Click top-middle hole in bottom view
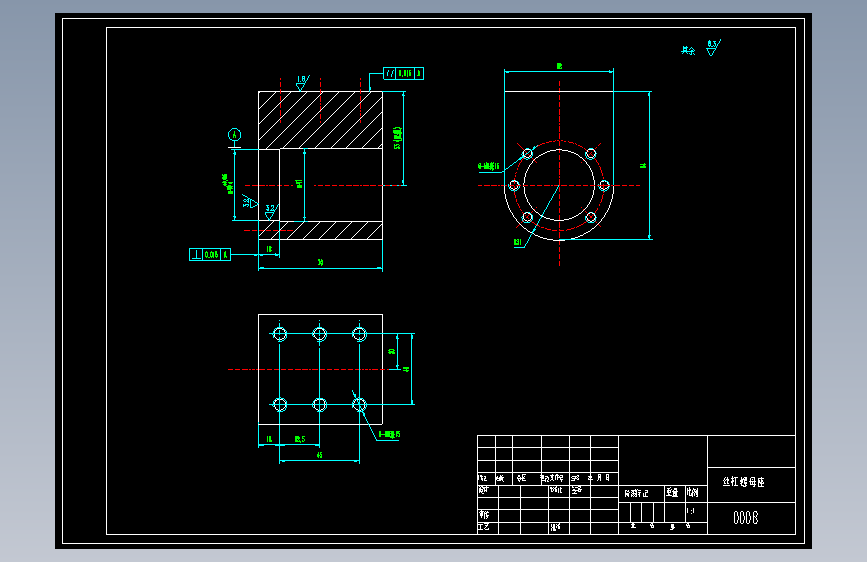The width and height of the screenshot is (867, 562). point(320,334)
